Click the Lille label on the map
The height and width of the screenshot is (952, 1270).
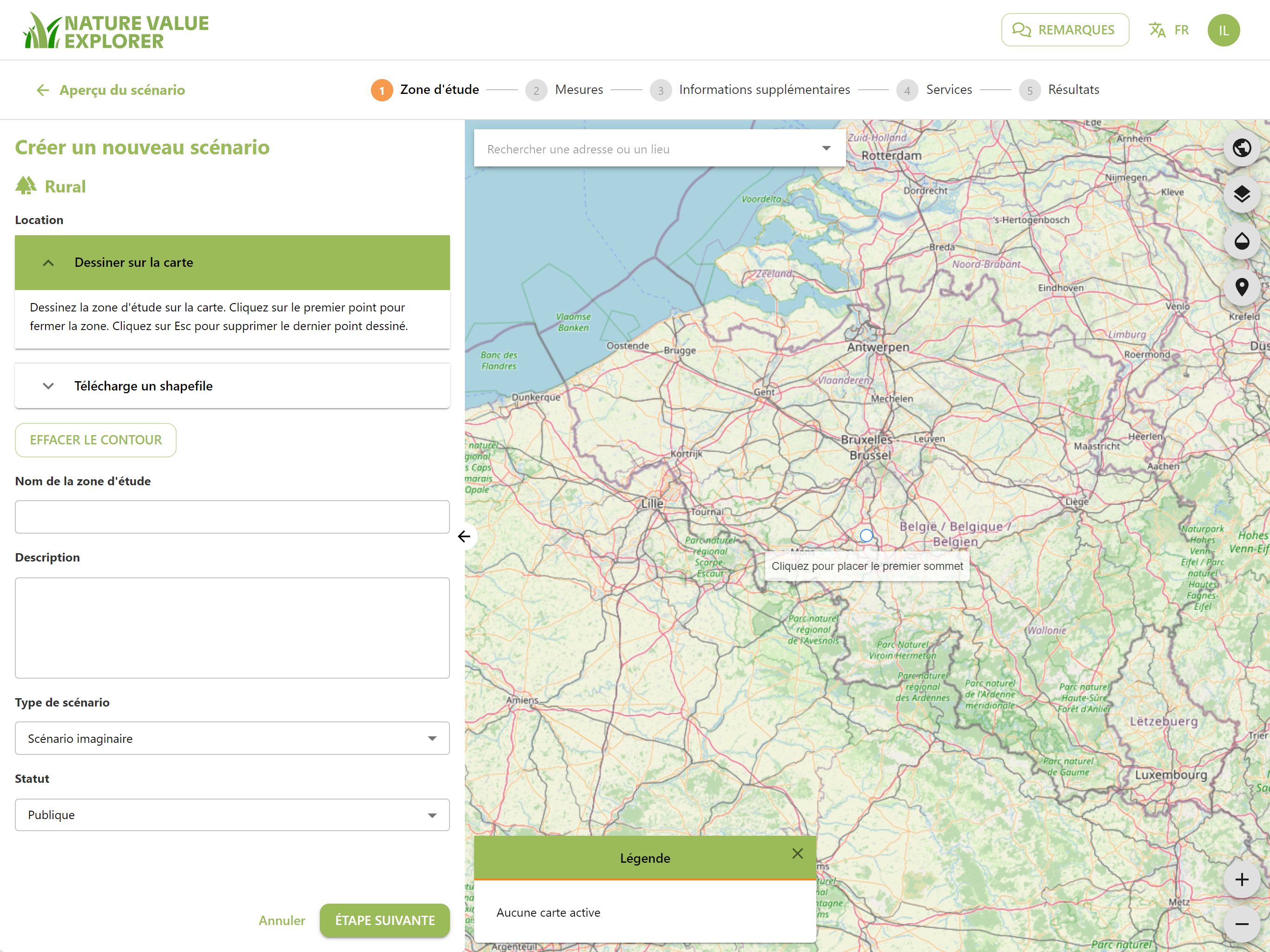652,503
